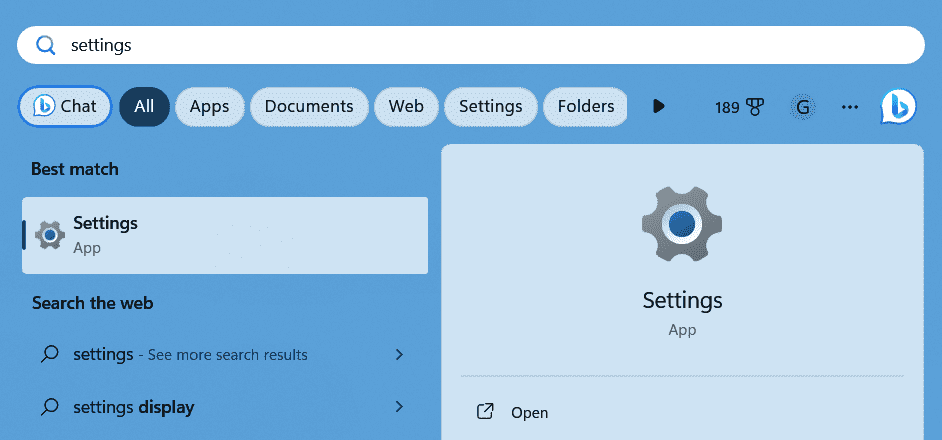Open the G account profile icon
The height and width of the screenshot is (440, 942).
[x=801, y=107]
